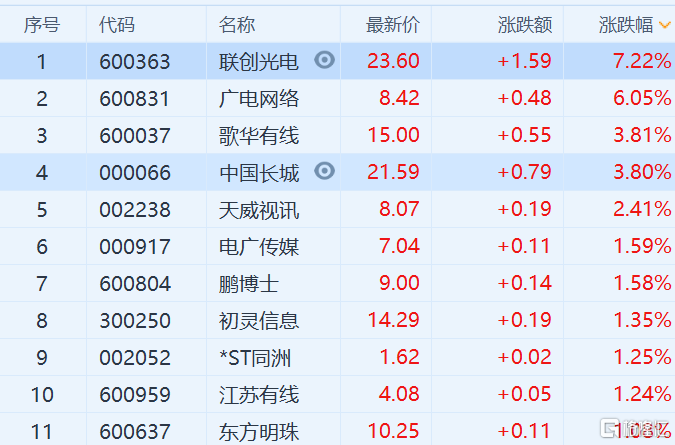The image size is (675, 445).
Task: Click percent change 1.24%
Action: click(x=642, y=394)
